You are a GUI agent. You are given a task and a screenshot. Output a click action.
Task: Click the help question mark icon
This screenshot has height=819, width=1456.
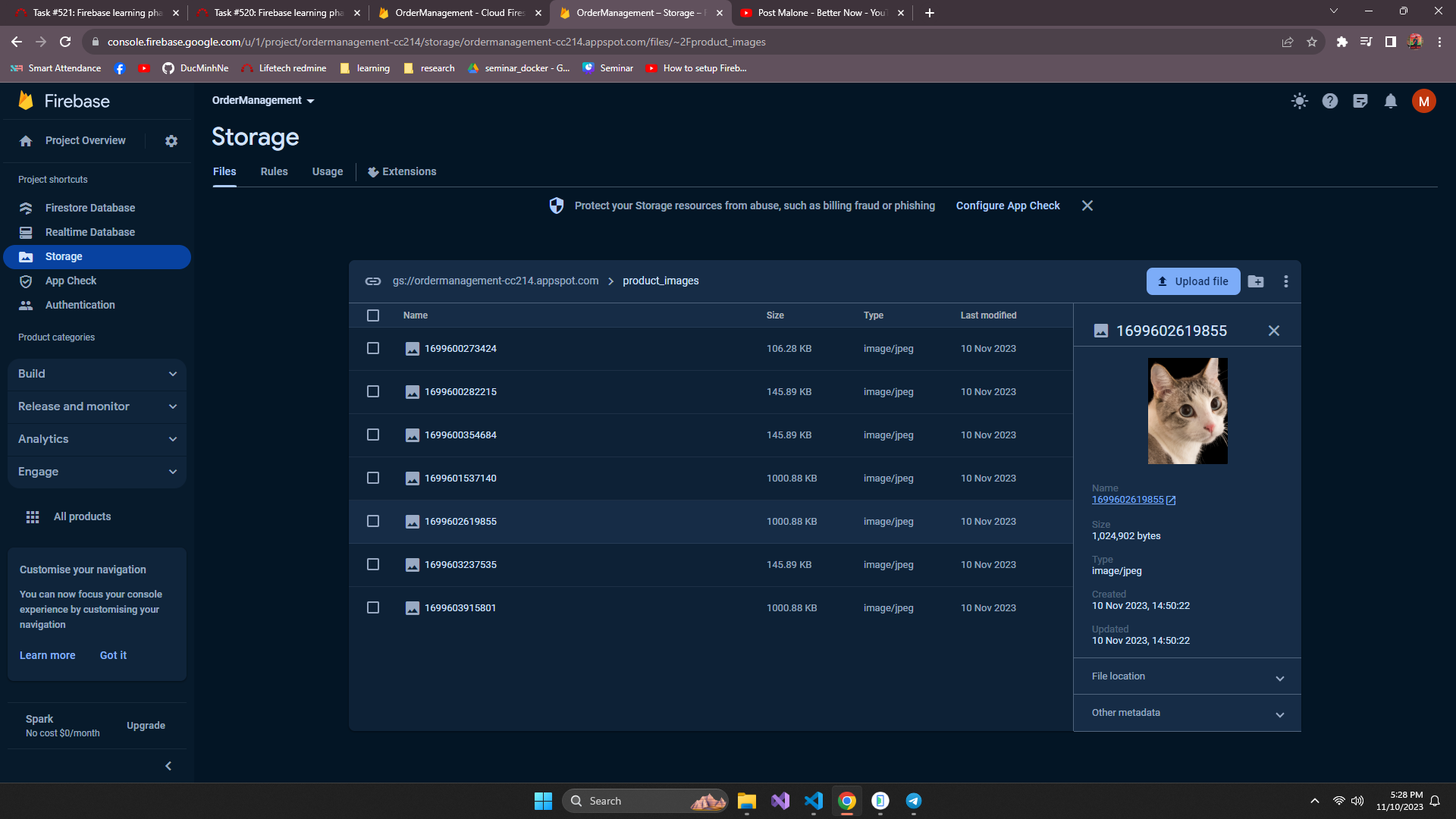[x=1329, y=101]
